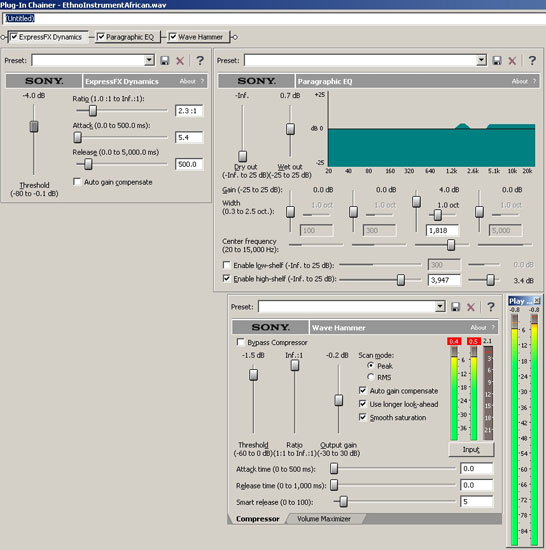Image resolution: width=546 pixels, height=550 pixels.
Task: Click the high-shelf frequency slider handle
Action: [x=400, y=280]
